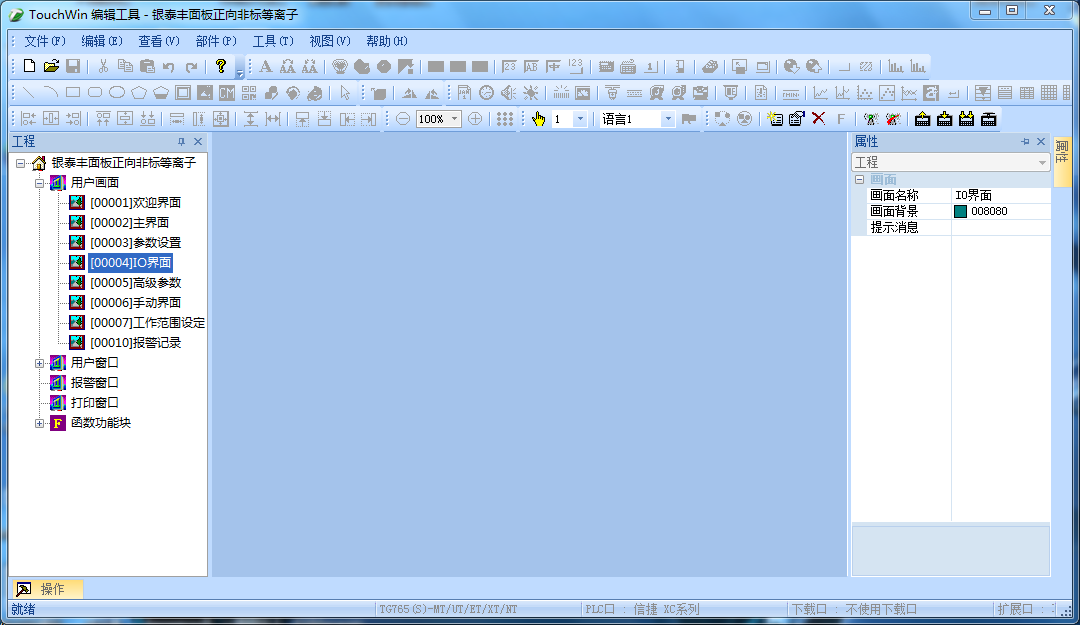The image size is (1080, 625).
Task: Click the zoom in plus icon
Action: click(x=476, y=119)
